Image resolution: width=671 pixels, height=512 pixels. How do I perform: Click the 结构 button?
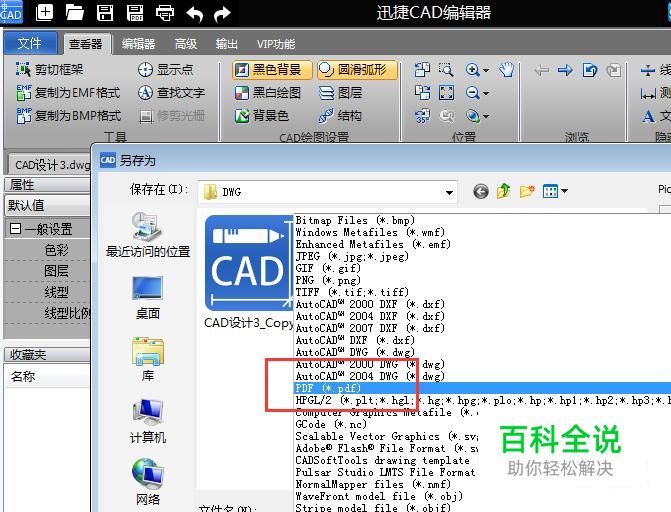pos(341,116)
